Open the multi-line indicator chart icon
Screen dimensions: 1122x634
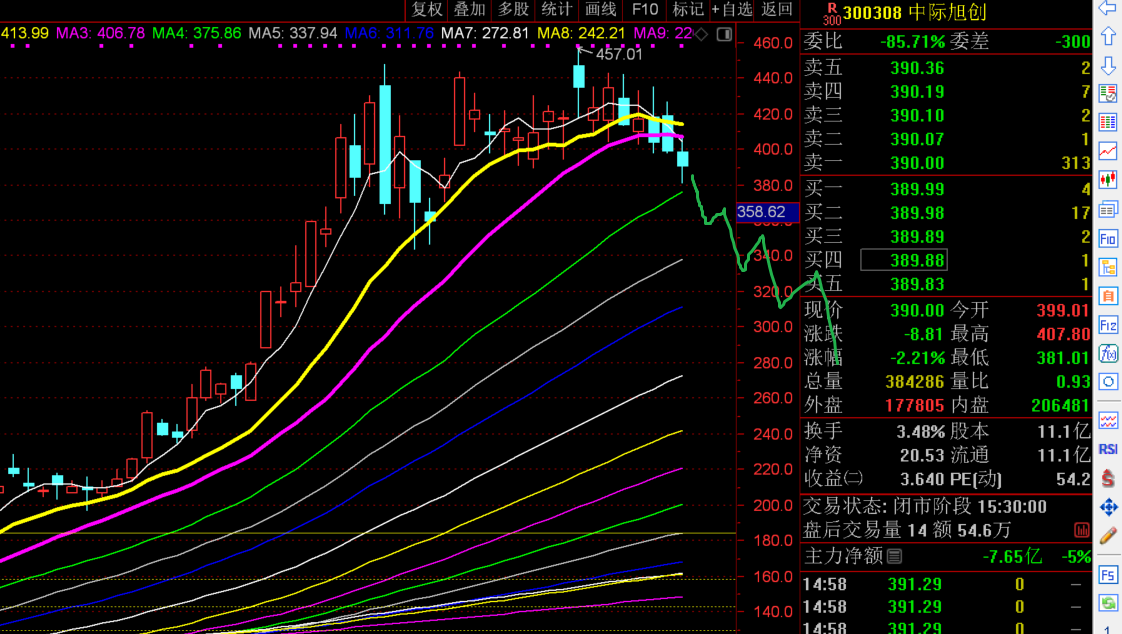coord(1108,420)
